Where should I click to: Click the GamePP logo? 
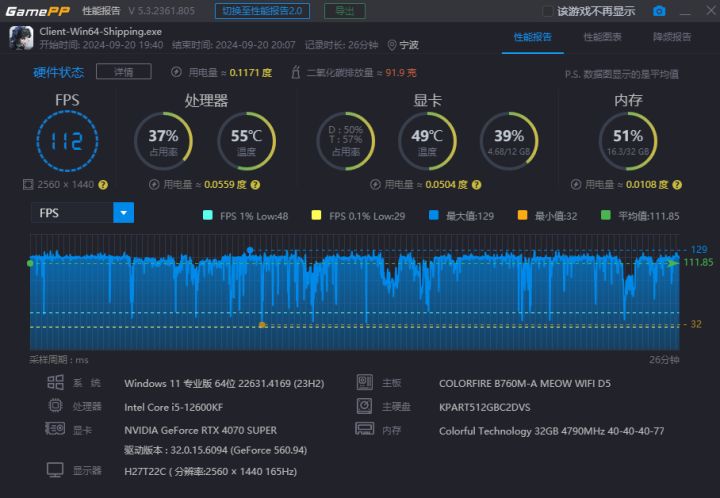tap(37, 11)
